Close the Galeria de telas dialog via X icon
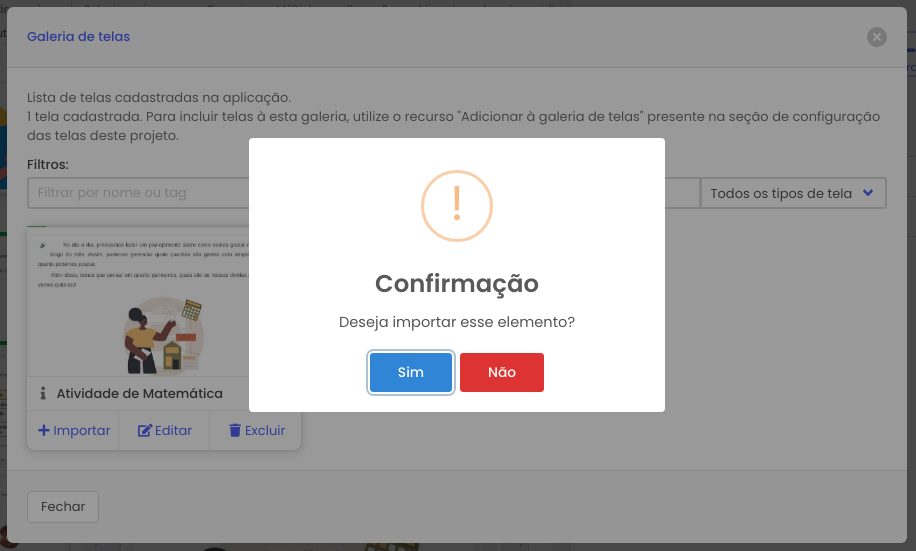 coord(876,37)
